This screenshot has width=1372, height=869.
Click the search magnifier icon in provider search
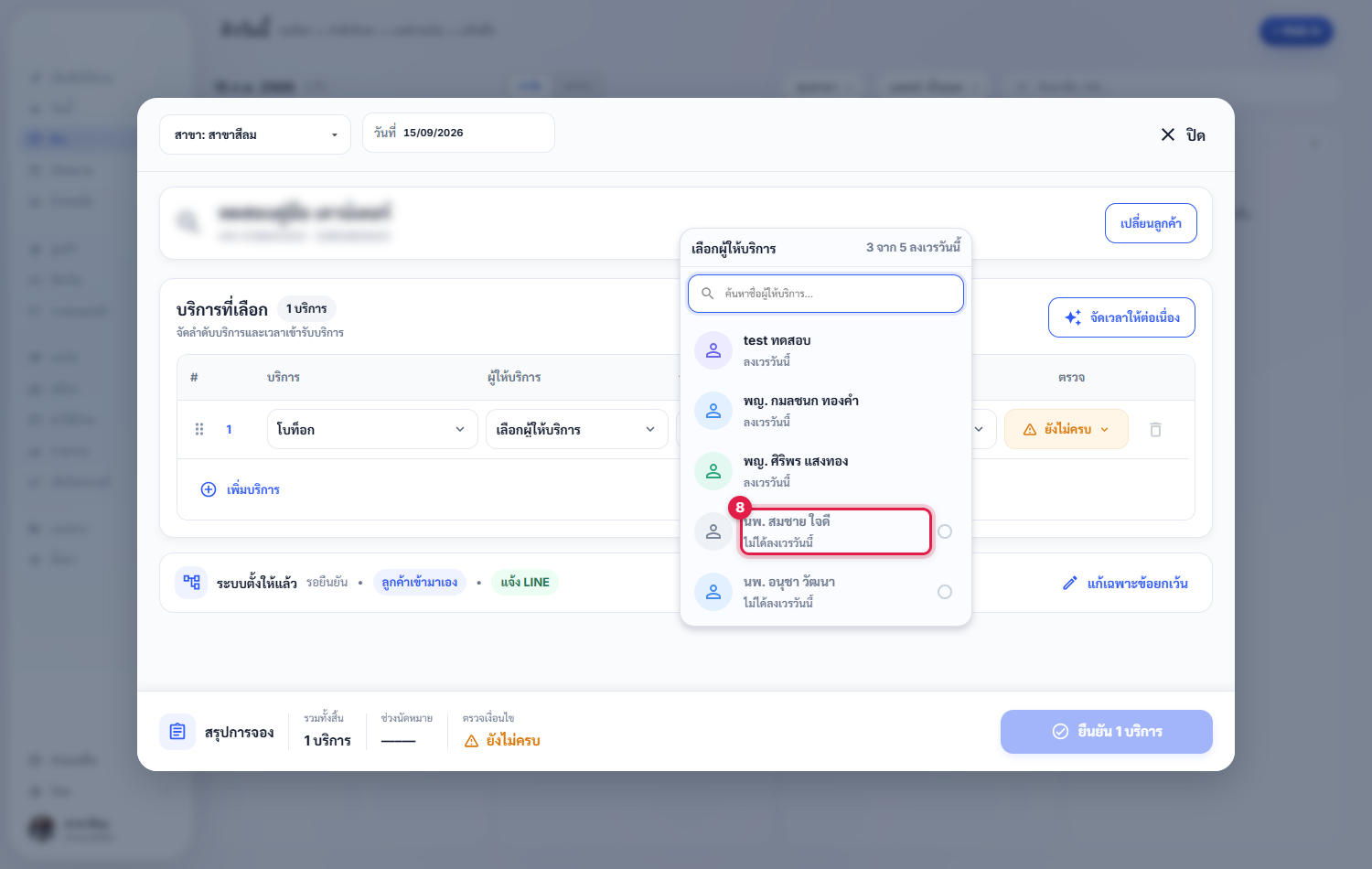(707, 294)
